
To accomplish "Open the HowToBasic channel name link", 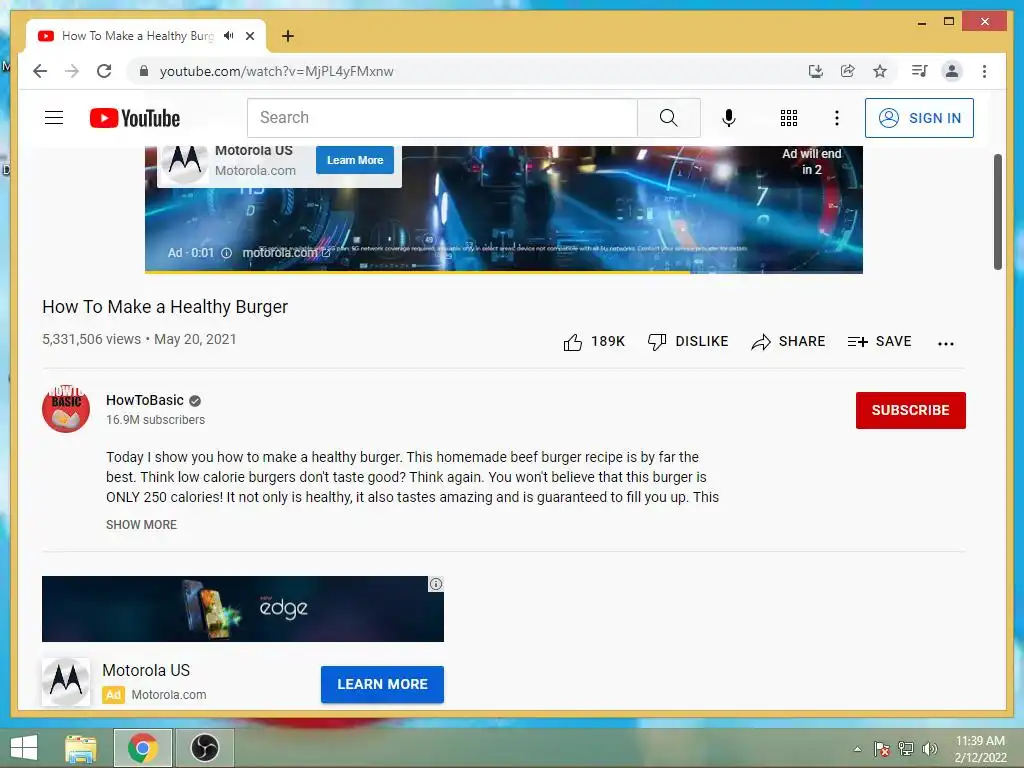I will (x=144, y=400).
